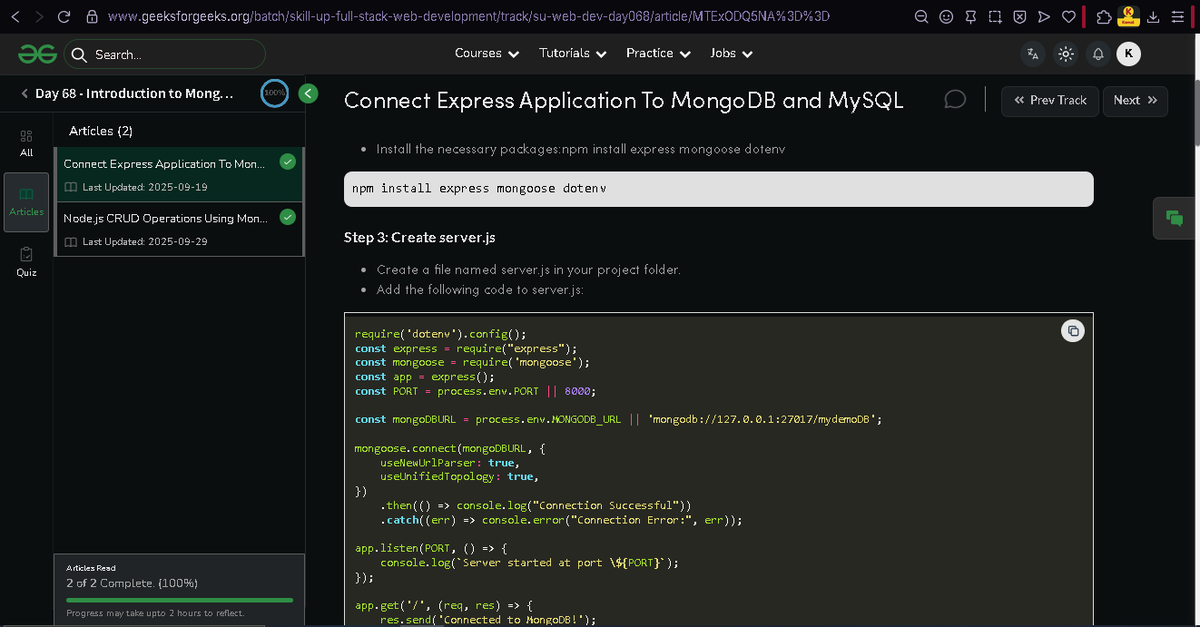
Task: Click the Step 3: Create server.js heading
Action: (x=419, y=238)
